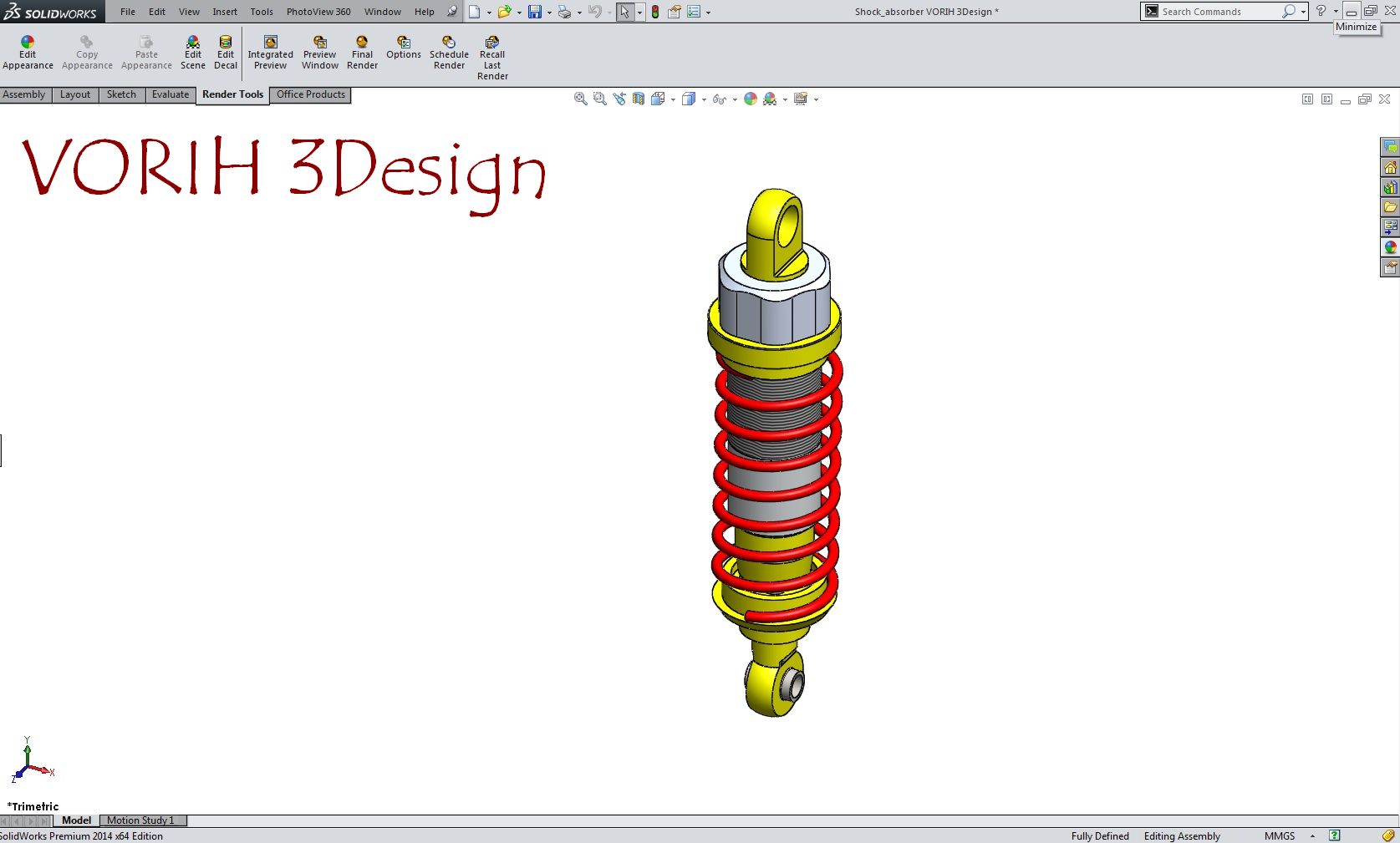The width and height of the screenshot is (1400, 843).
Task: Switch to the Office Products tab
Action: (x=311, y=94)
